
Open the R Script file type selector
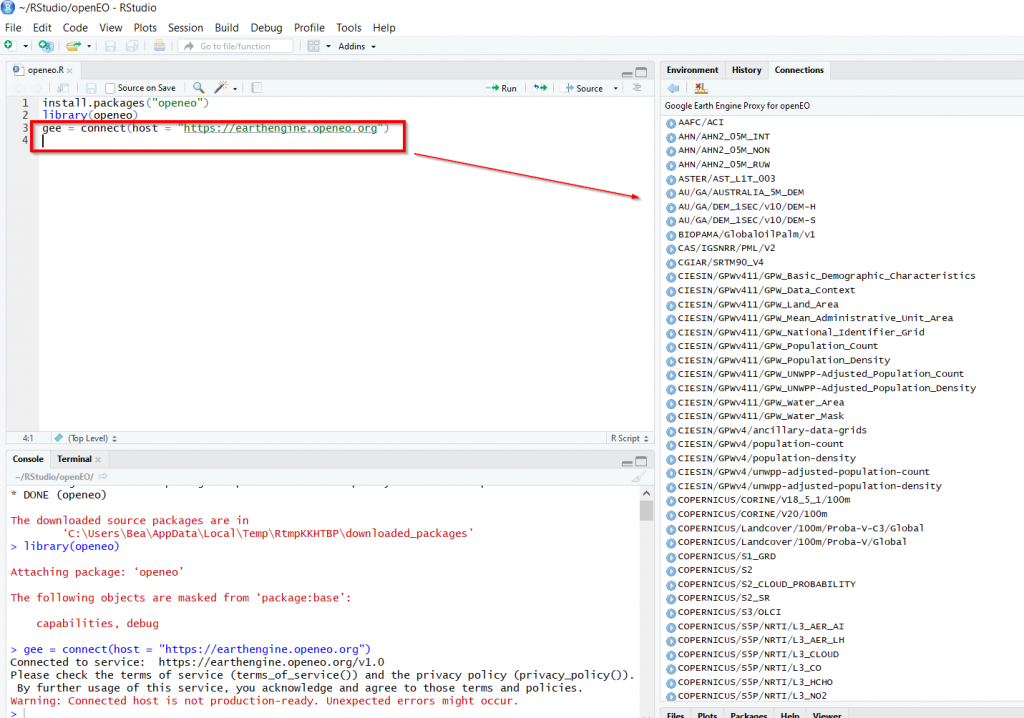[x=628, y=438]
